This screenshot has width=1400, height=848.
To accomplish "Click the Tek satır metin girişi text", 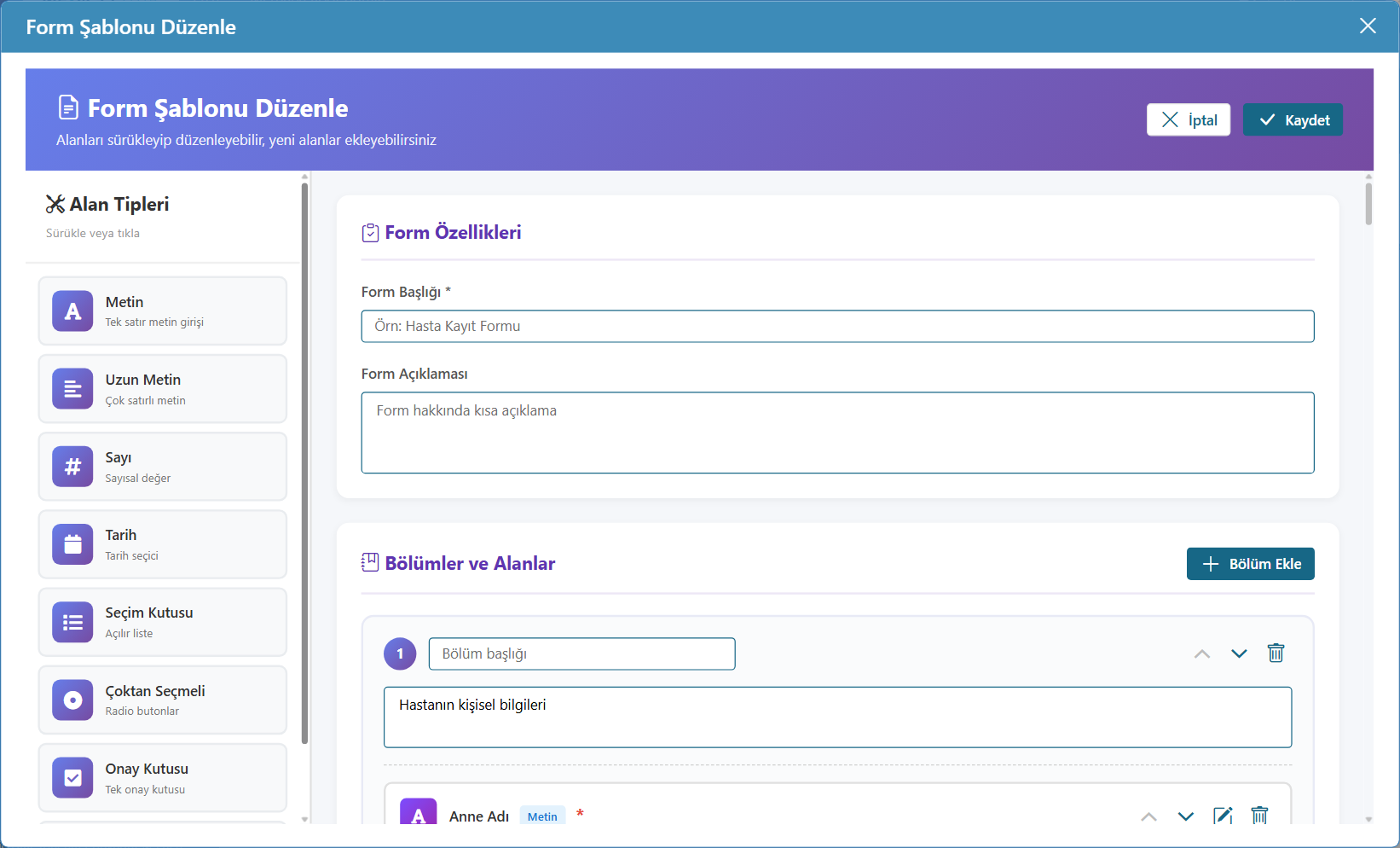I will pyautogui.click(x=154, y=322).
